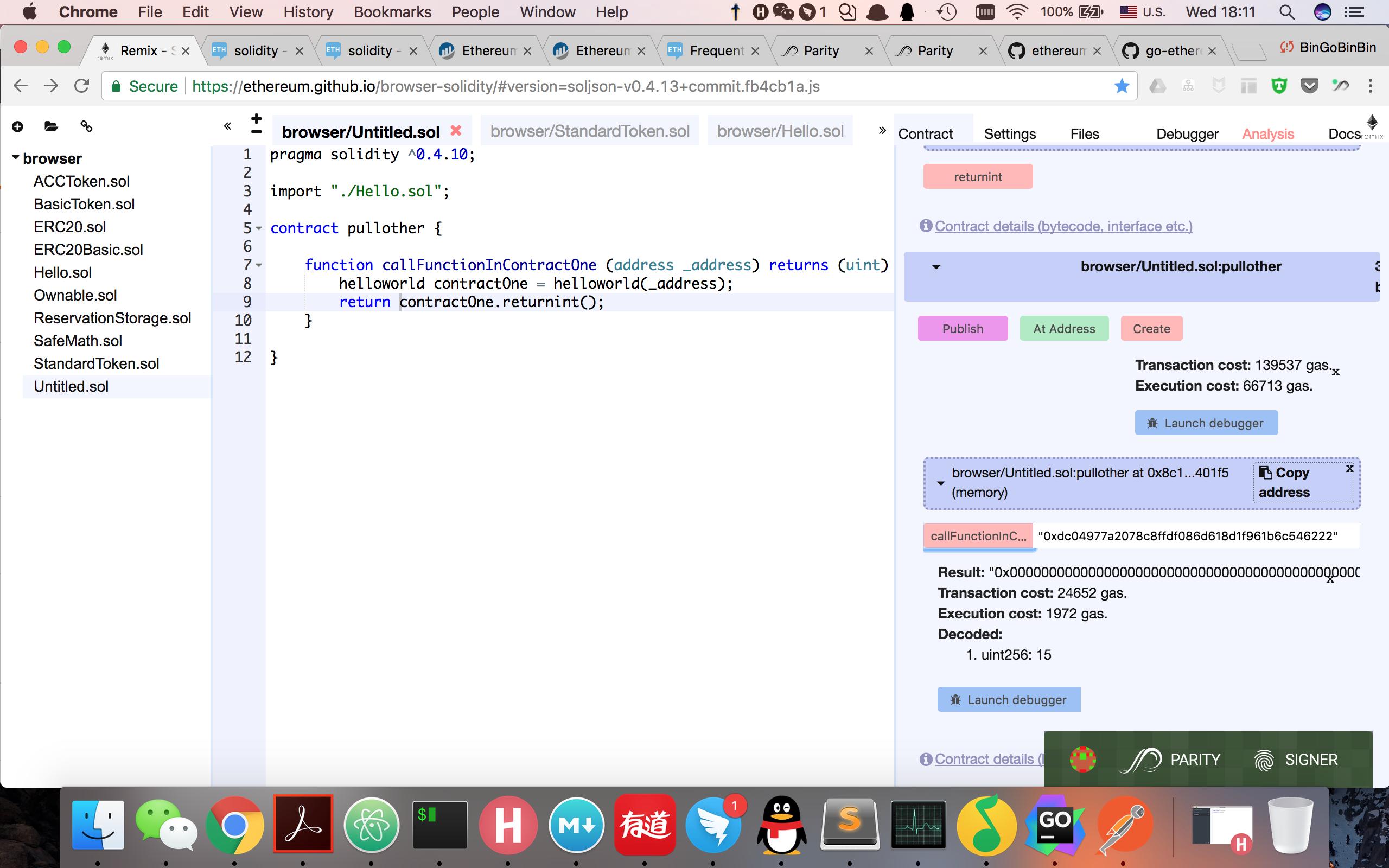1389x868 pixels.
Task: Close the browser/Untitled.sol editor tab
Action: pyautogui.click(x=456, y=130)
